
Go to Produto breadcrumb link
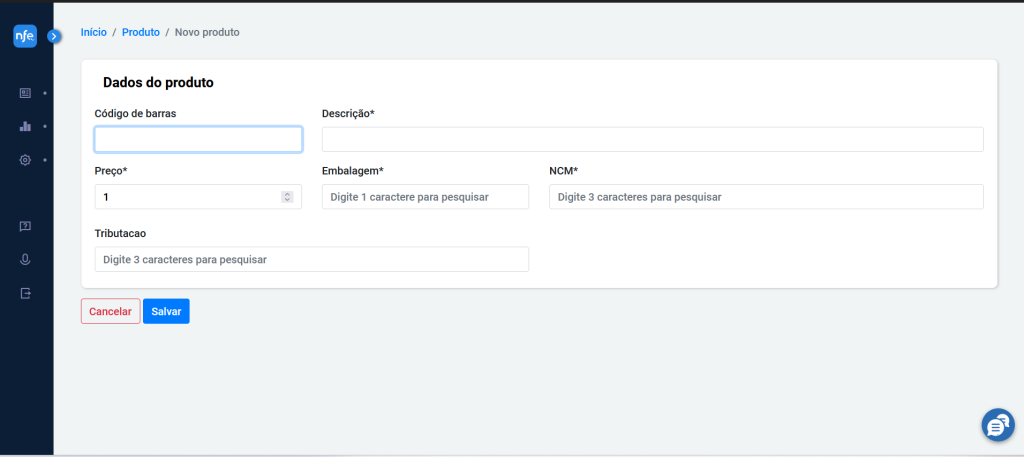(x=141, y=32)
